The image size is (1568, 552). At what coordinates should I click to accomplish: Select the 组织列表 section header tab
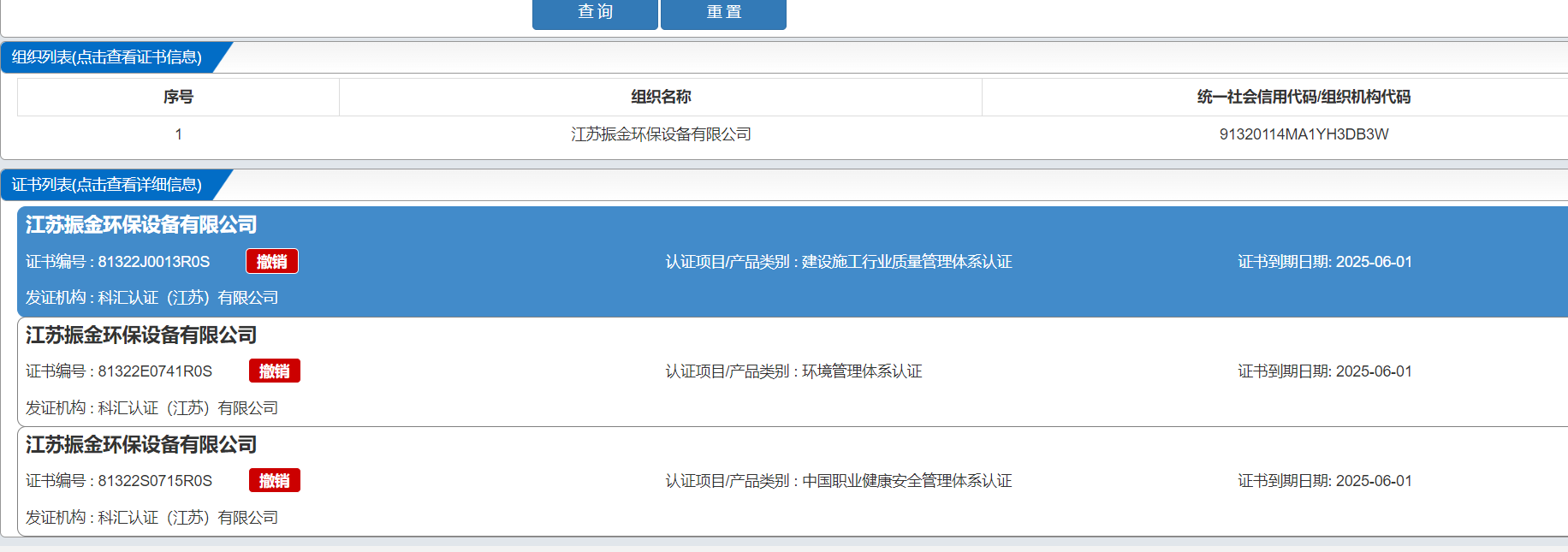[107, 57]
